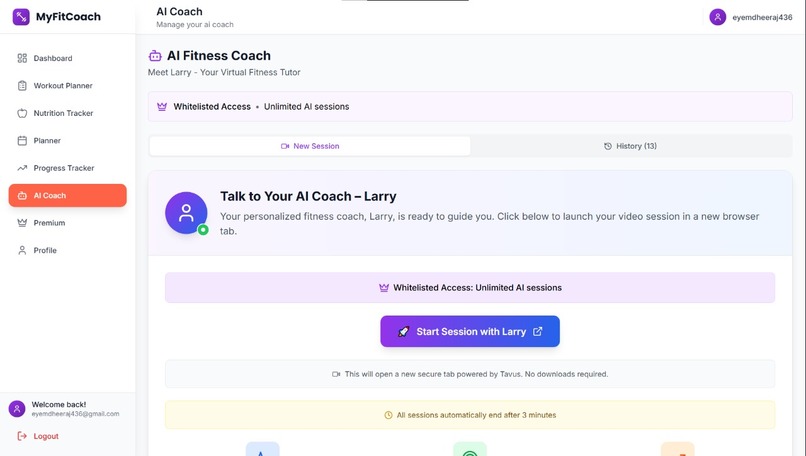Click the external link icon on Start Session button
Screen dimensions: 806x456
click(x=537, y=332)
